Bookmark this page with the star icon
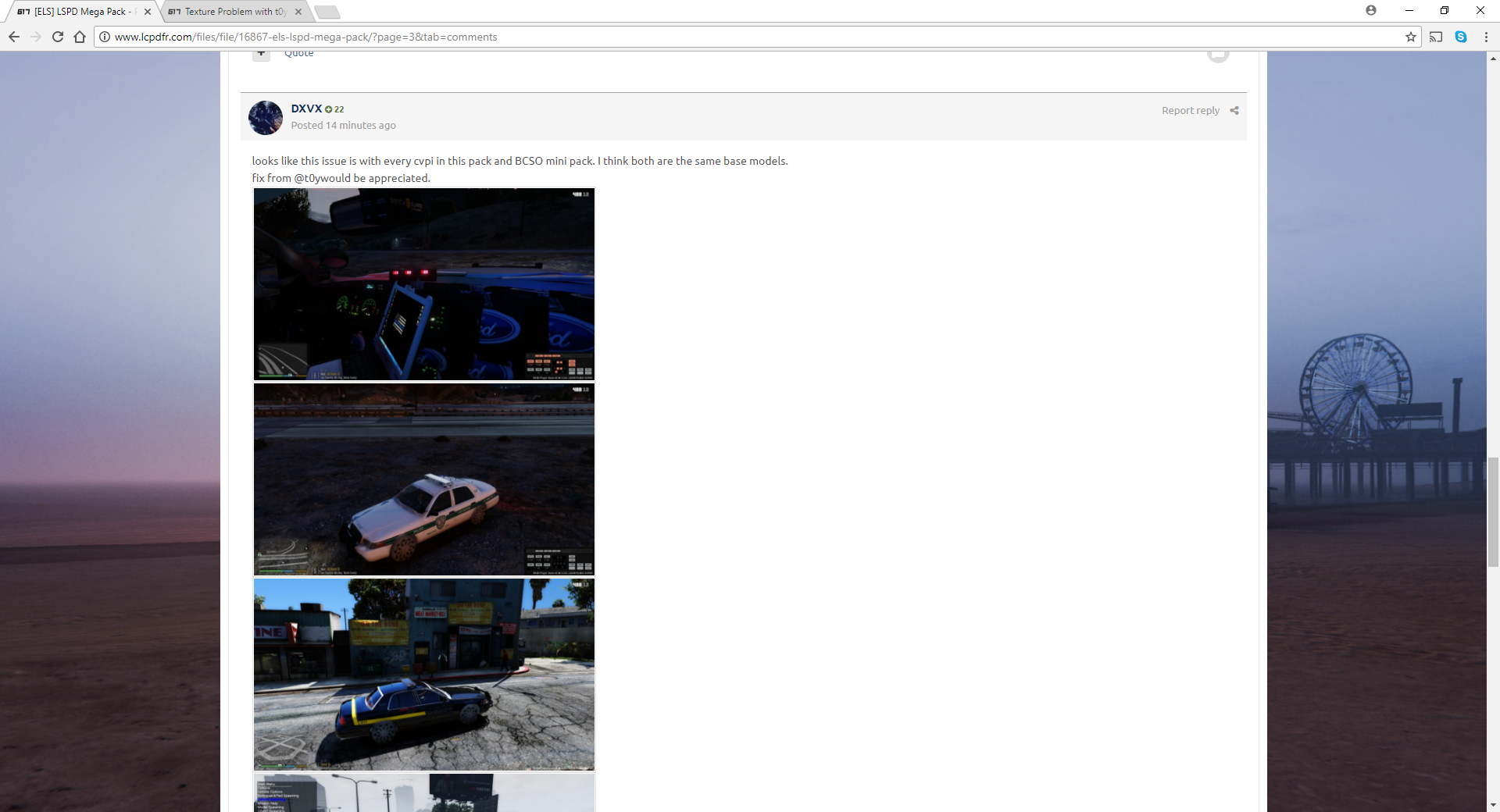Viewport: 1500px width, 812px height. point(1411,37)
